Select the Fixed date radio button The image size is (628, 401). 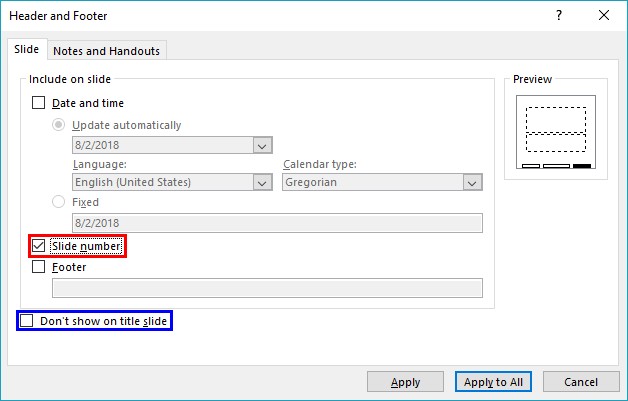(58, 202)
